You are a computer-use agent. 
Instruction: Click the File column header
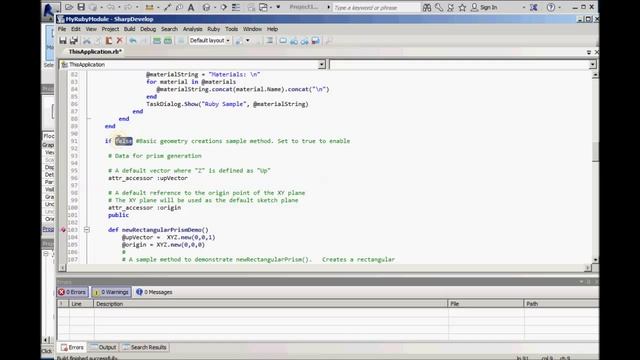486,304
